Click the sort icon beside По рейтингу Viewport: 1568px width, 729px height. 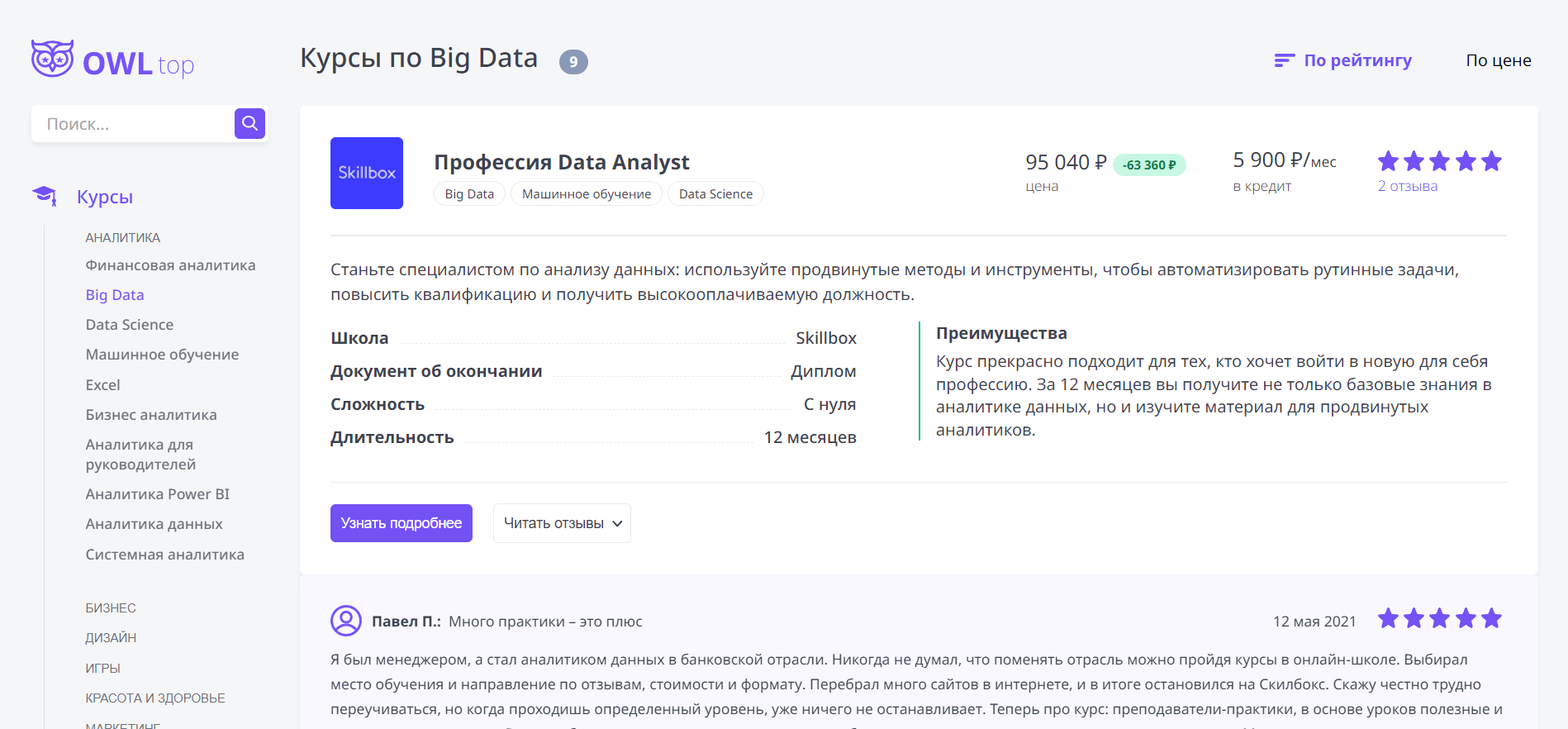click(1284, 60)
